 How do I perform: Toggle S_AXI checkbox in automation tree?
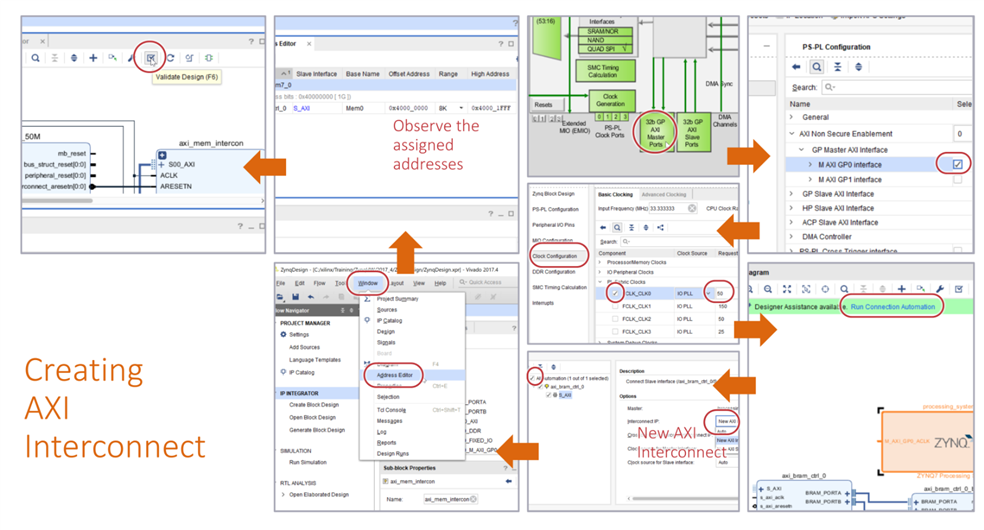pyautogui.click(x=548, y=395)
